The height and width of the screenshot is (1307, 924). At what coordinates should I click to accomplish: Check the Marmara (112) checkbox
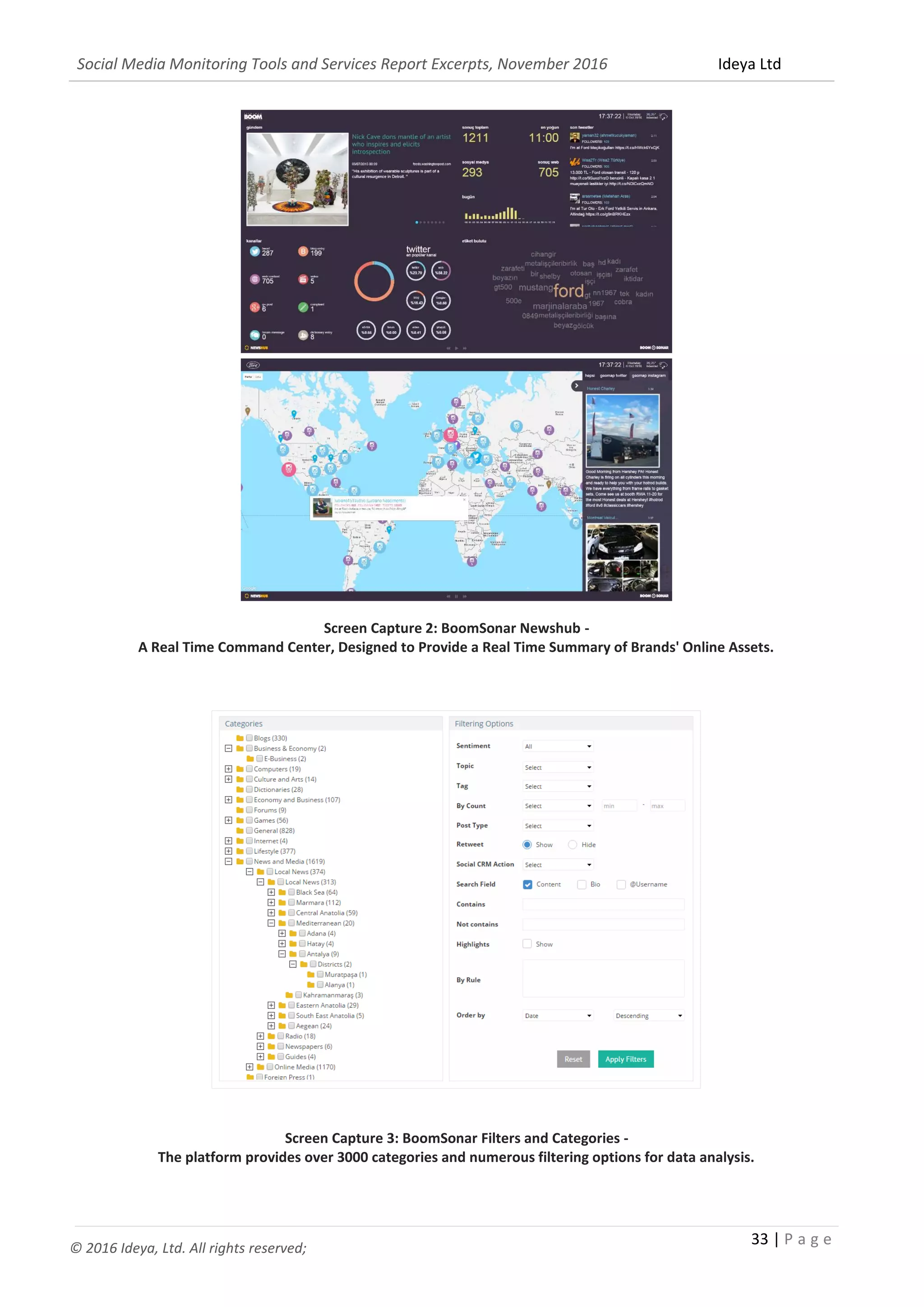(x=291, y=902)
